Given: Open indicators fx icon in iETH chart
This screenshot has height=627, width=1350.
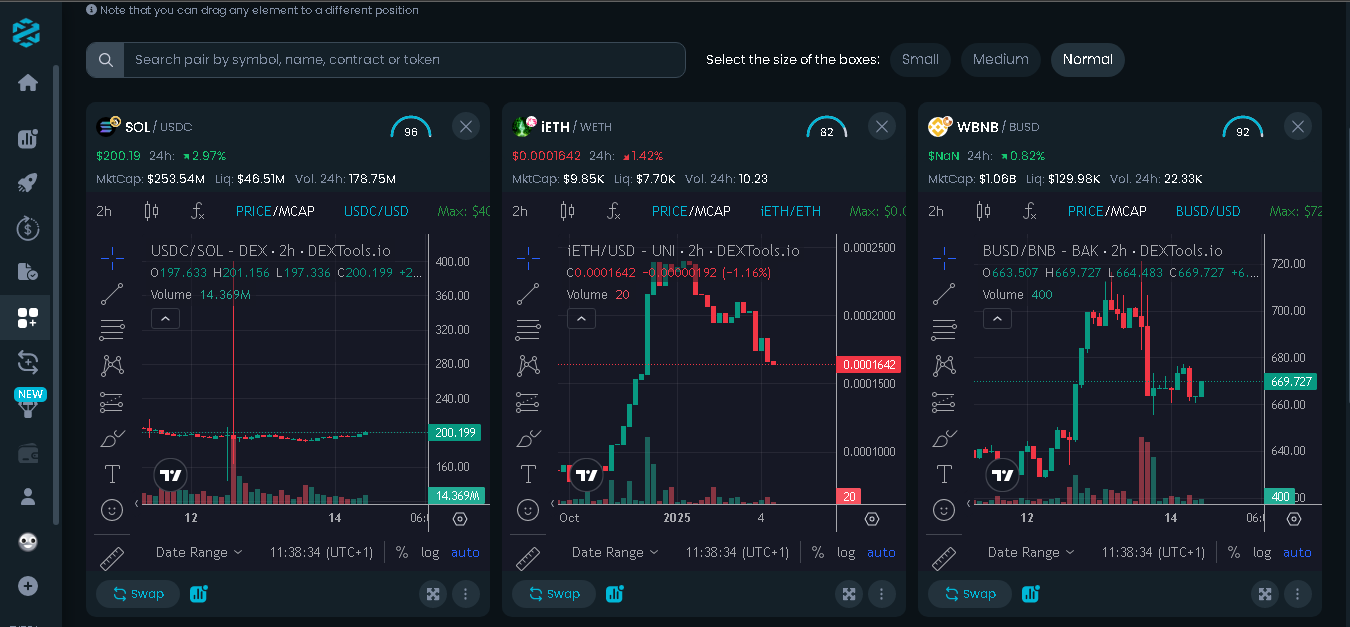Looking at the screenshot, I should (x=614, y=211).
